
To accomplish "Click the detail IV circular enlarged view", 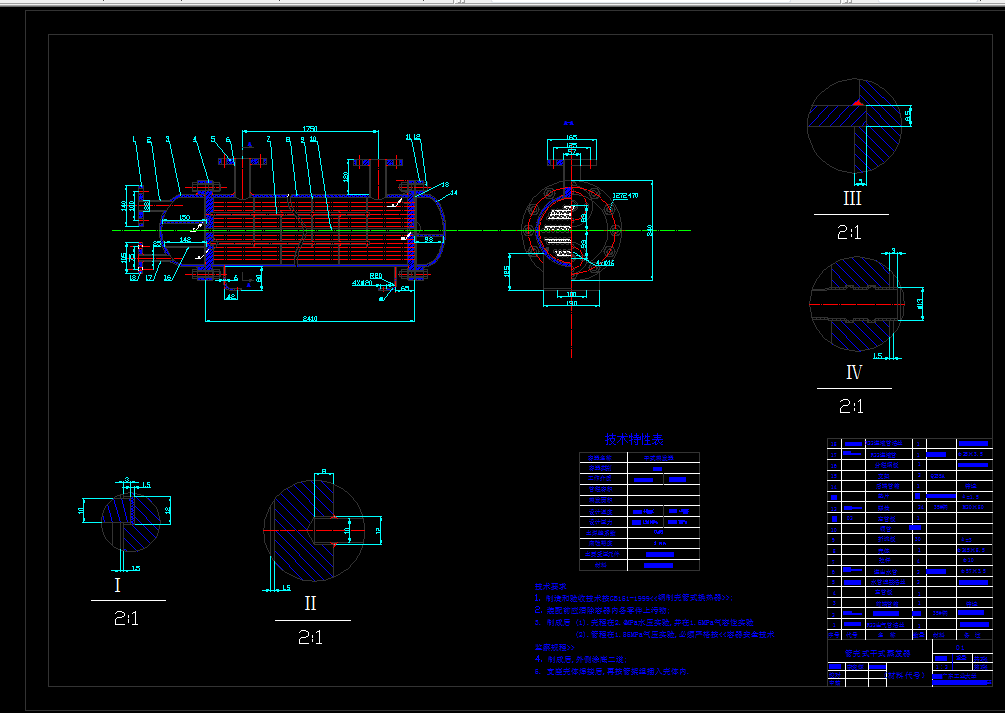I will pos(856,304).
